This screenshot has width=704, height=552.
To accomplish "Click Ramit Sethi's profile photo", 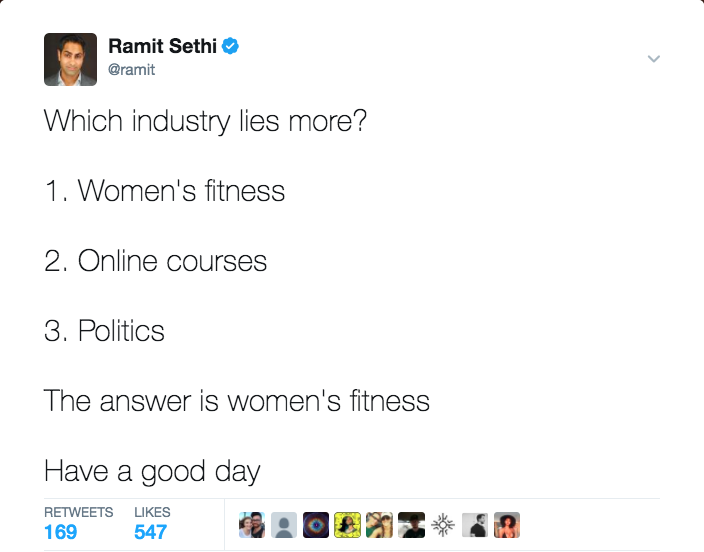I will [x=70, y=59].
